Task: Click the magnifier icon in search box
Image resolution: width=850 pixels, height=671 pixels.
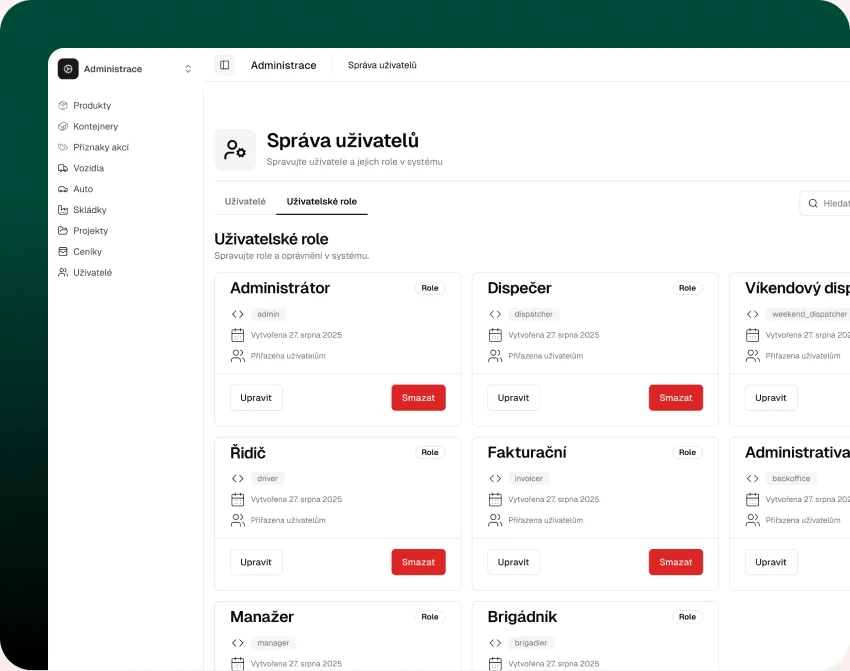Action: point(813,203)
